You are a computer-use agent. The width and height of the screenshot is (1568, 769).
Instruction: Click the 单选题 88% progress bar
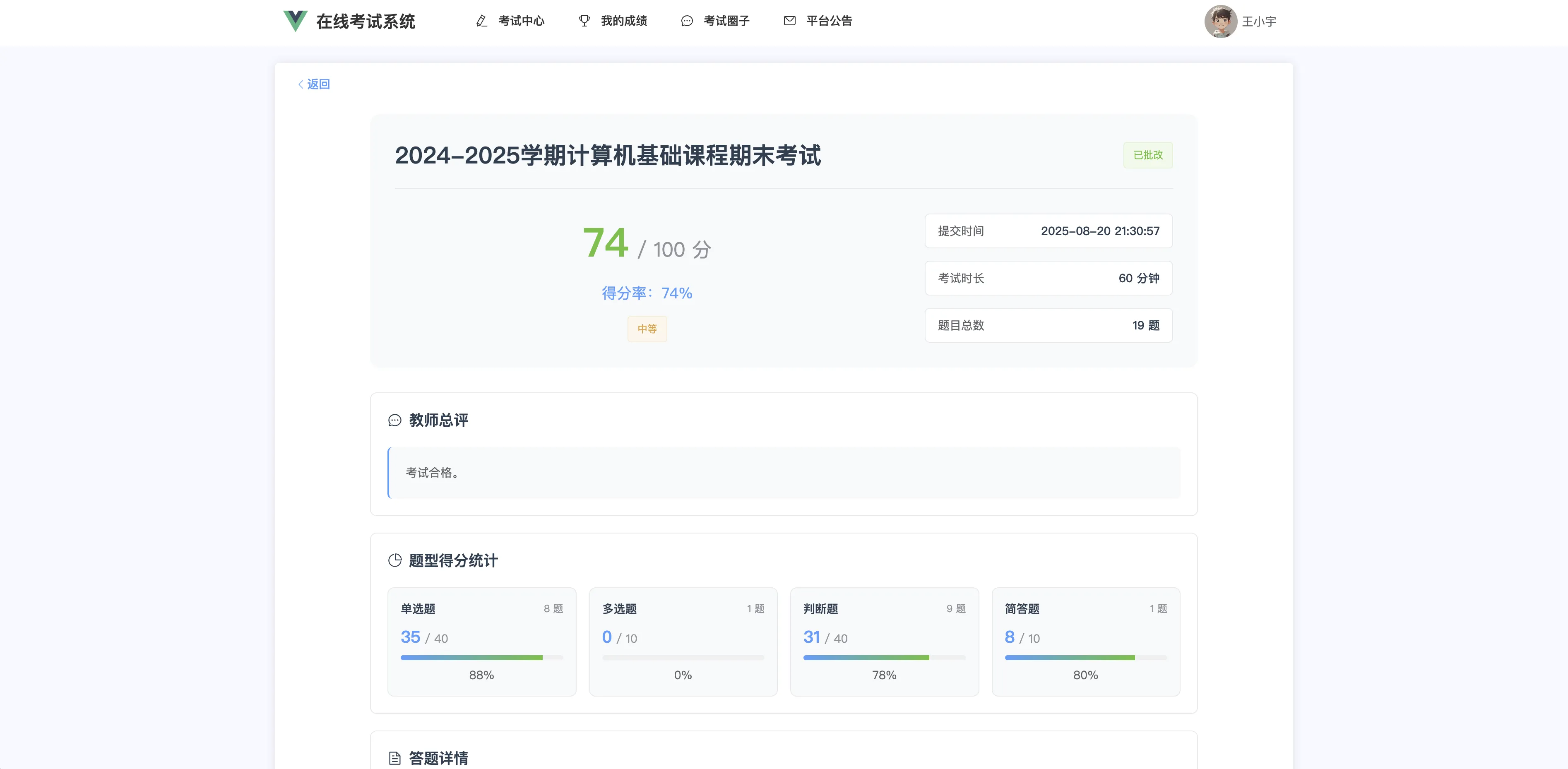(x=481, y=658)
